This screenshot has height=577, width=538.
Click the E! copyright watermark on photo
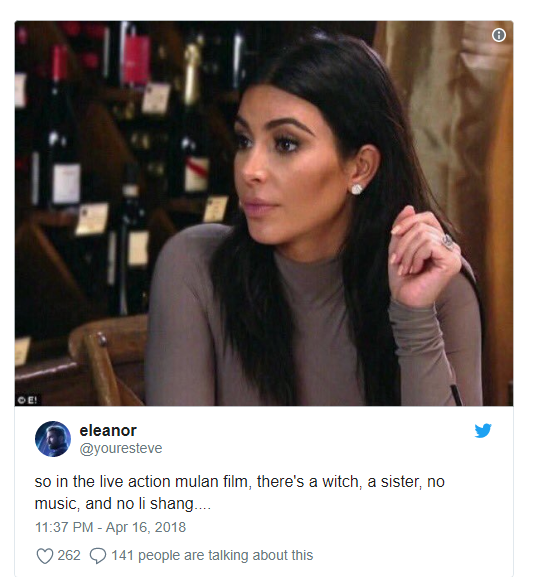coord(28,400)
